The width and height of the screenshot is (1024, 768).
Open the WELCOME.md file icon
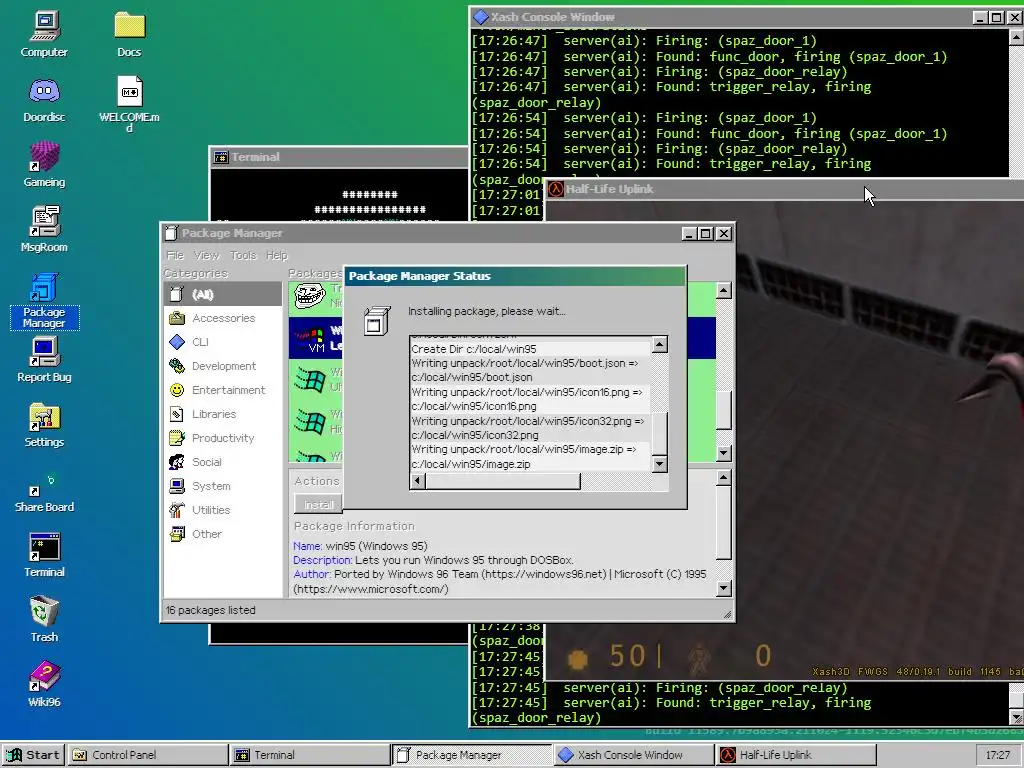pyautogui.click(x=129, y=103)
